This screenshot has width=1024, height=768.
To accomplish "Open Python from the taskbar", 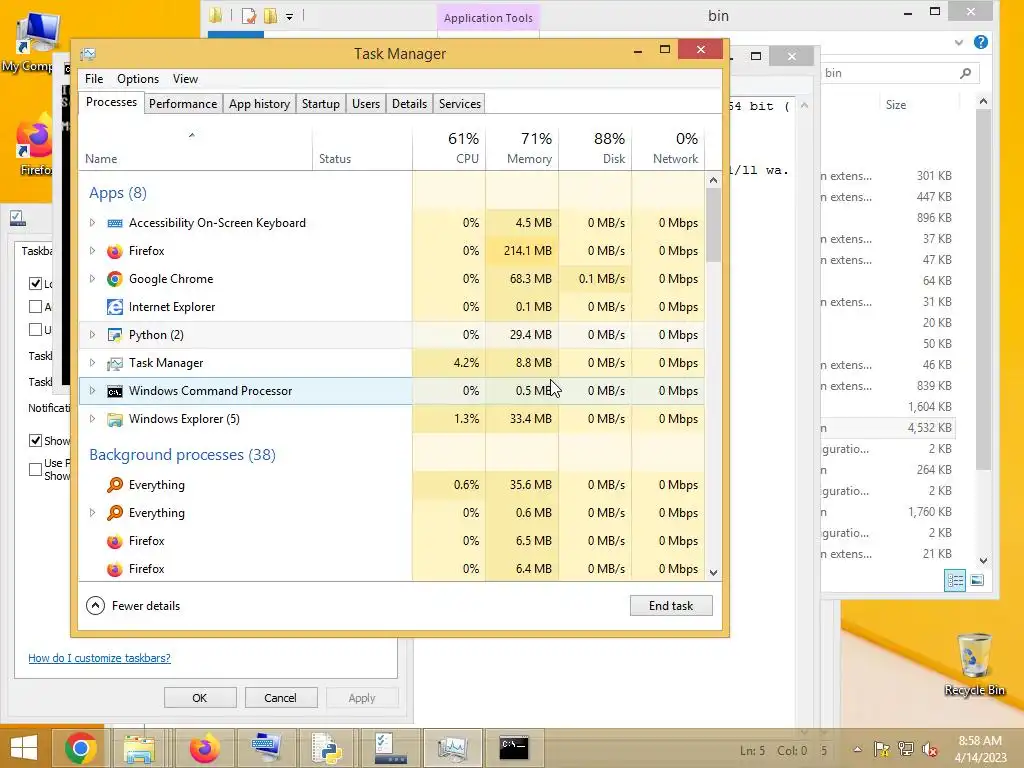I will [x=327, y=748].
